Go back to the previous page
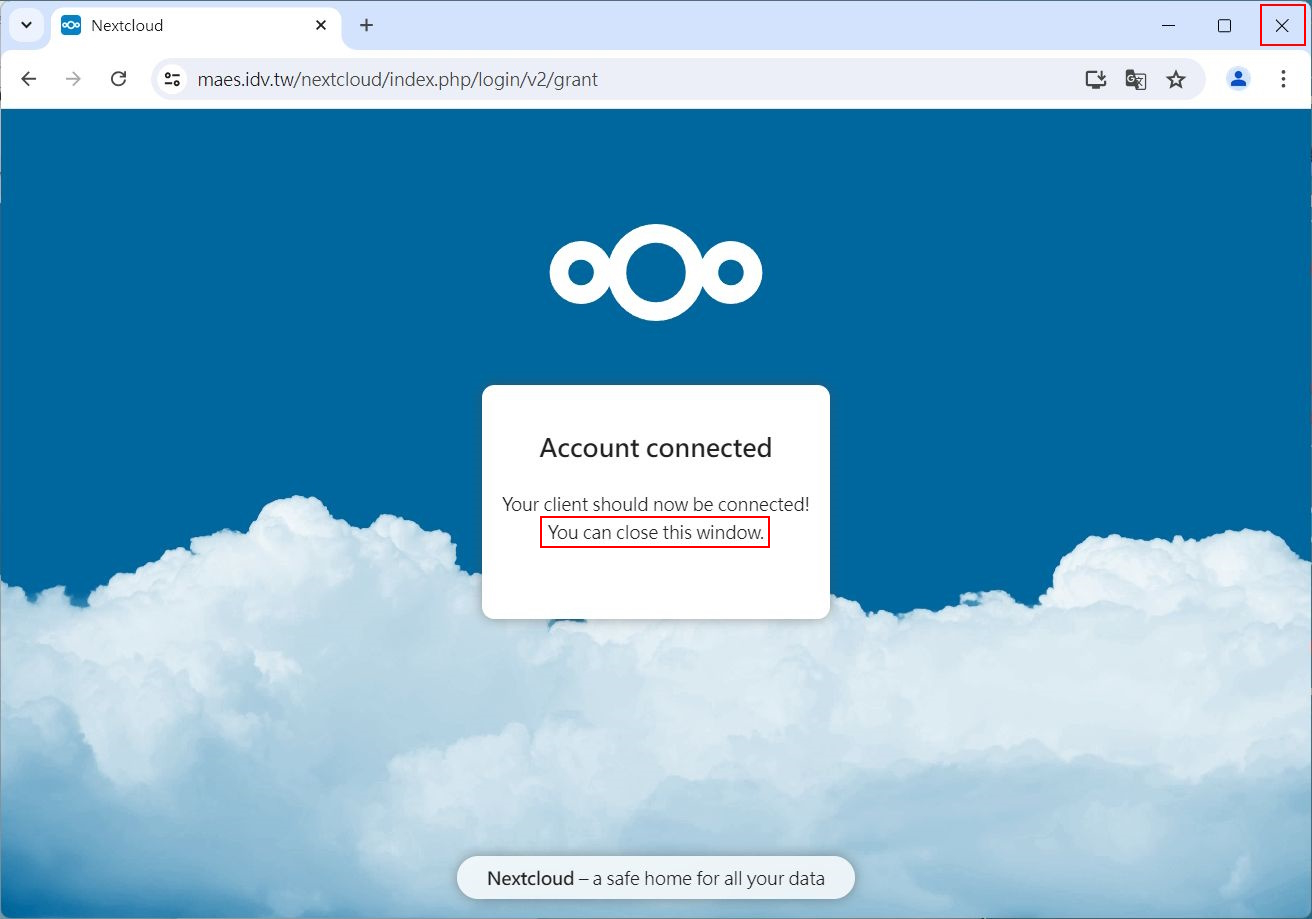 click(29, 79)
